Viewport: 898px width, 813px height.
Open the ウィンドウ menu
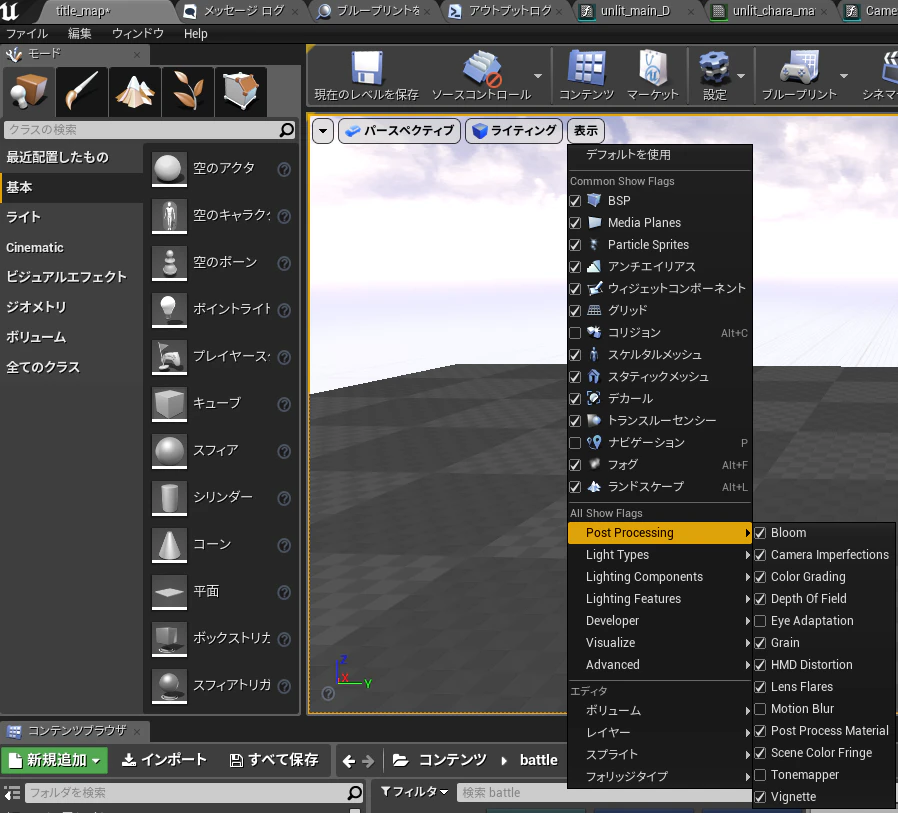[x=137, y=34]
